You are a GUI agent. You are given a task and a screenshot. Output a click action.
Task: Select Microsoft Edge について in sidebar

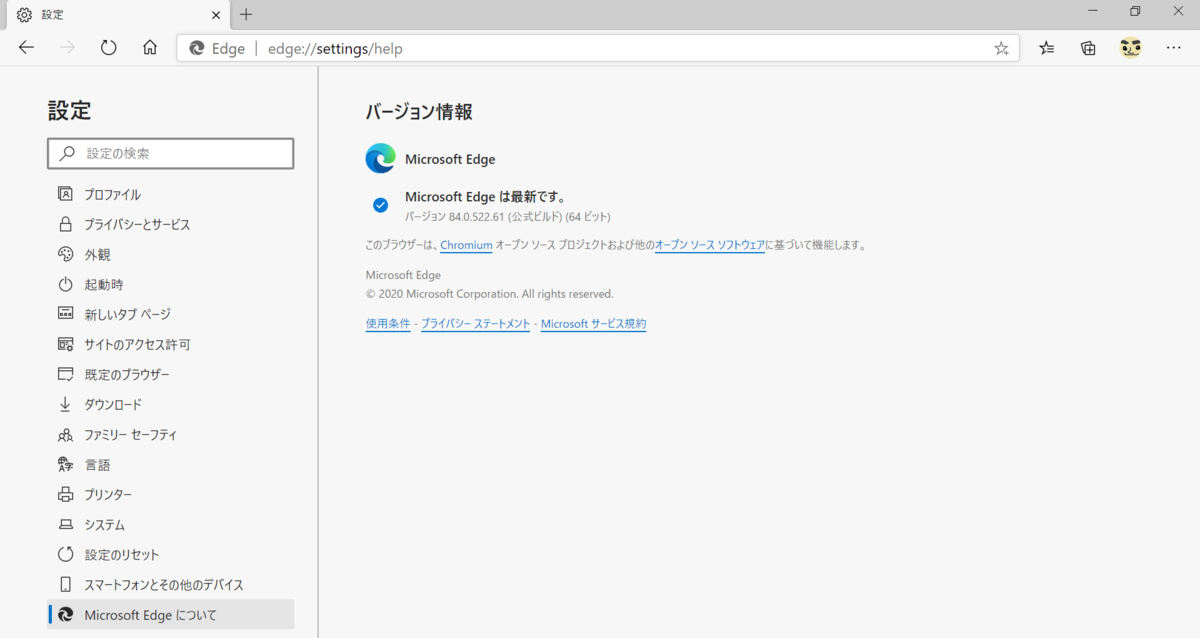[x=171, y=614]
